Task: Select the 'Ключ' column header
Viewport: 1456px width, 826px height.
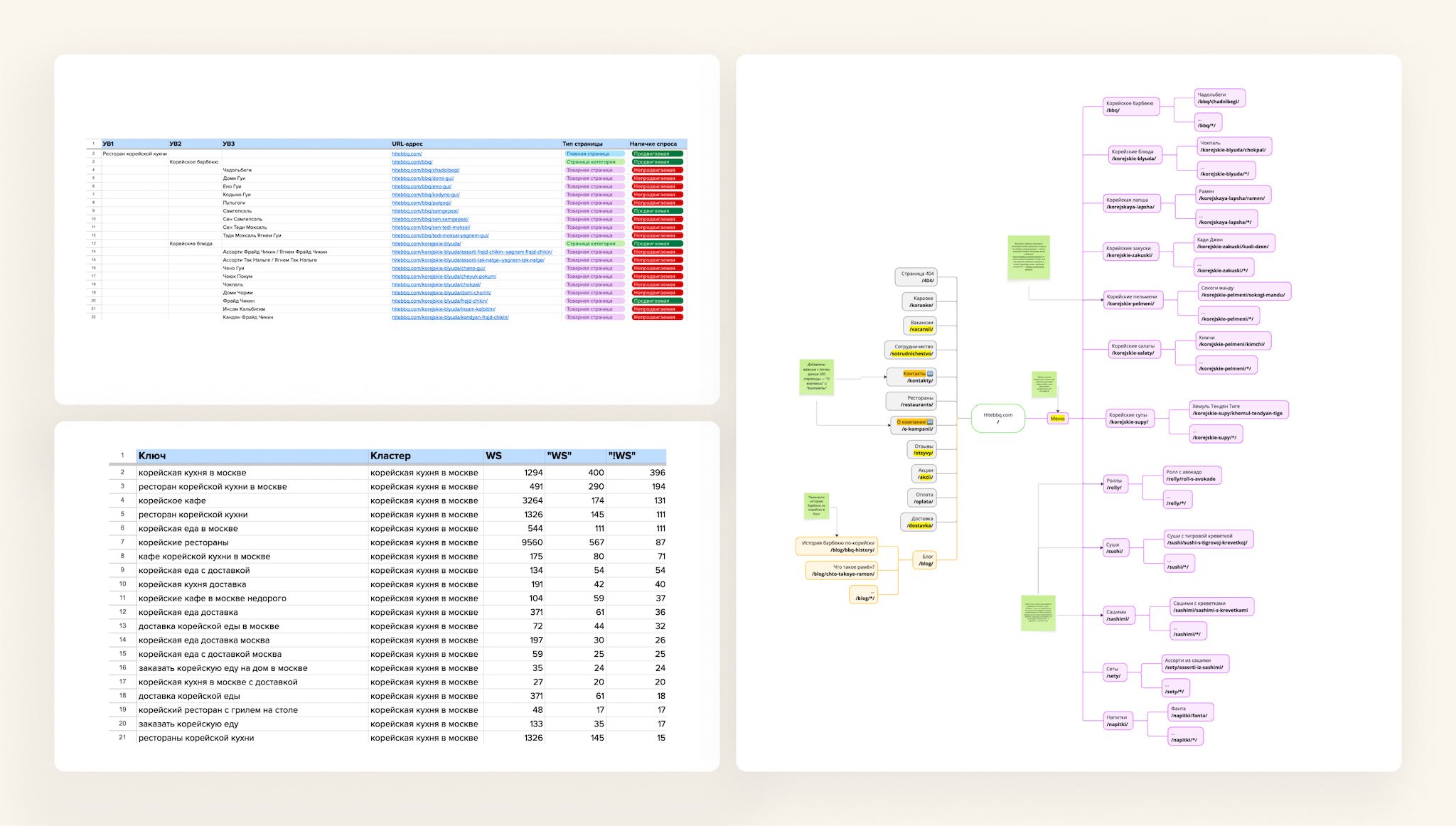Action: click(152, 456)
